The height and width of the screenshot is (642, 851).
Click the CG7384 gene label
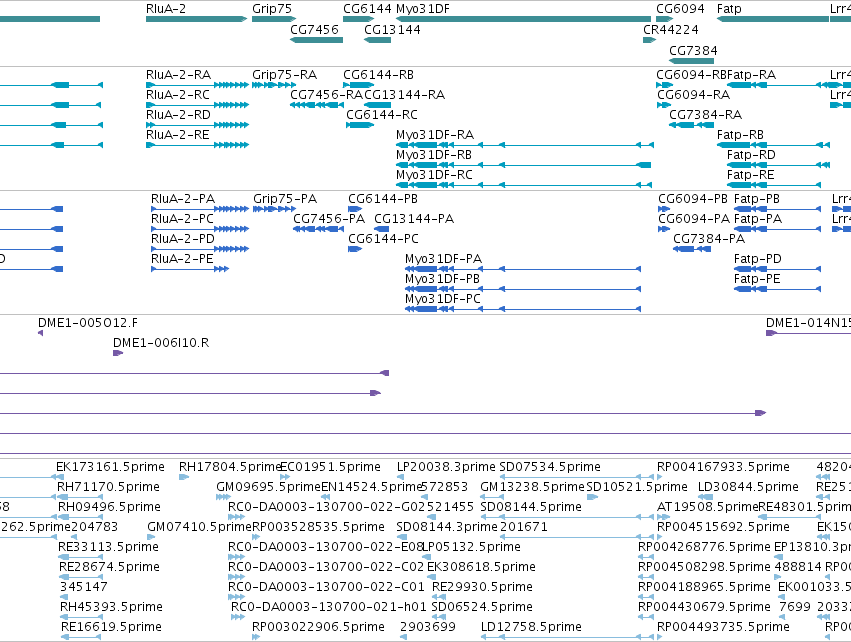click(x=693, y=50)
